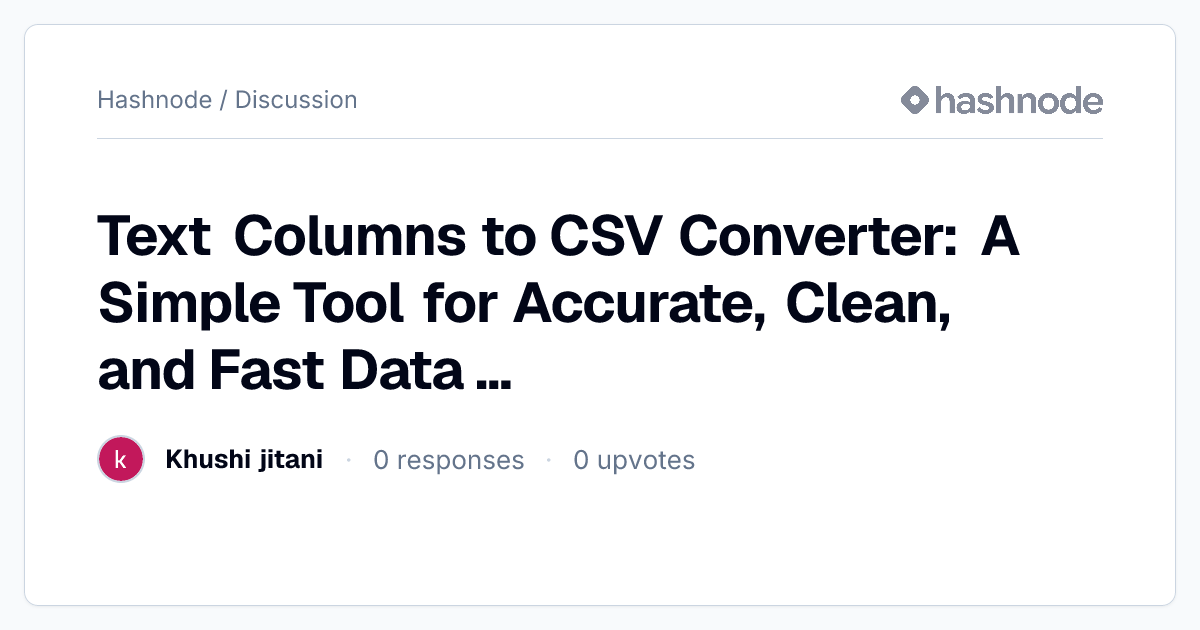Open author profile 'Khushi jitani'
1200x630 pixels.
244,460
